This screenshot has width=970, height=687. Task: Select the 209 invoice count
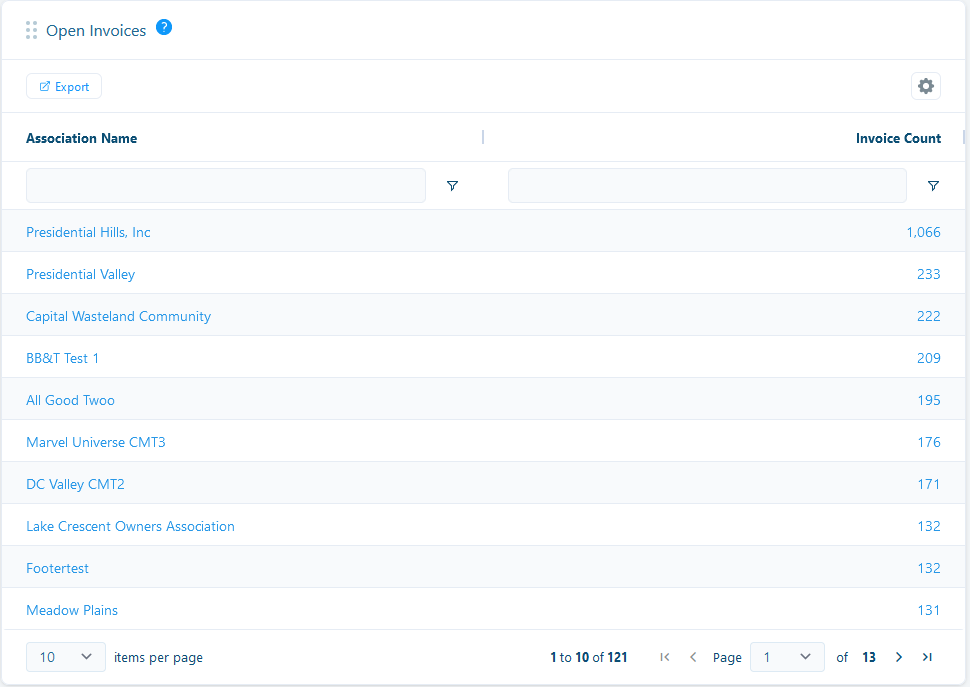(x=929, y=358)
